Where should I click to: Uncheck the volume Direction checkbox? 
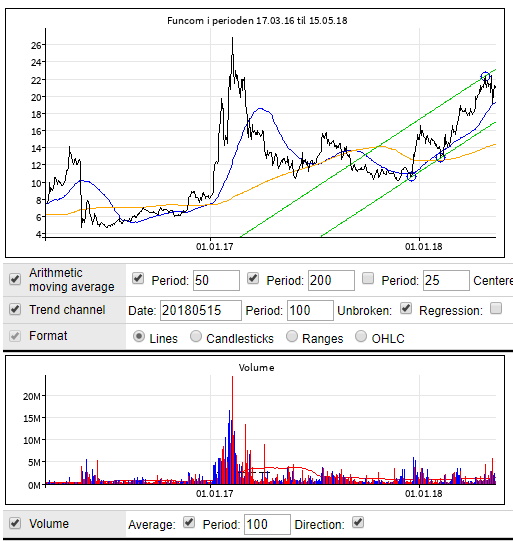pos(358,522)
